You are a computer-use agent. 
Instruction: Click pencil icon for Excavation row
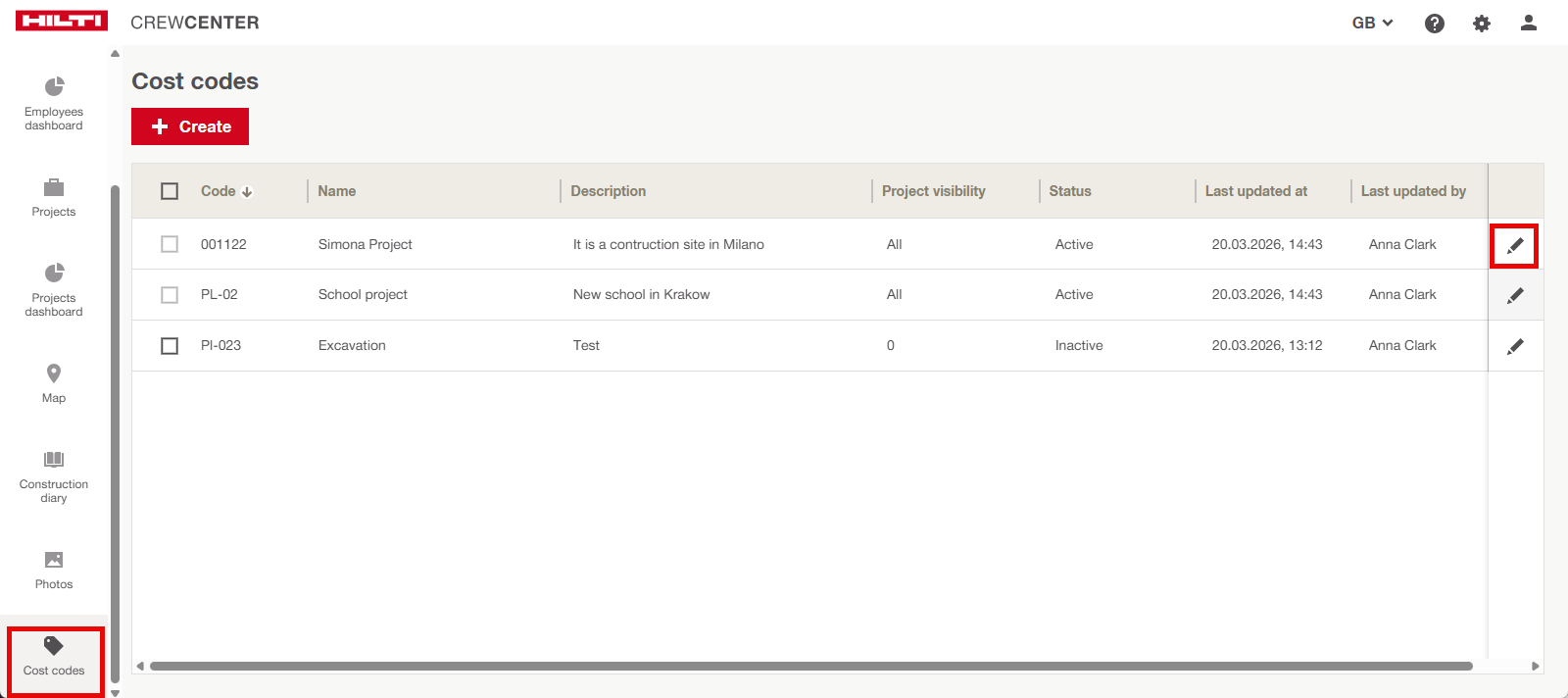(1514, 346)
